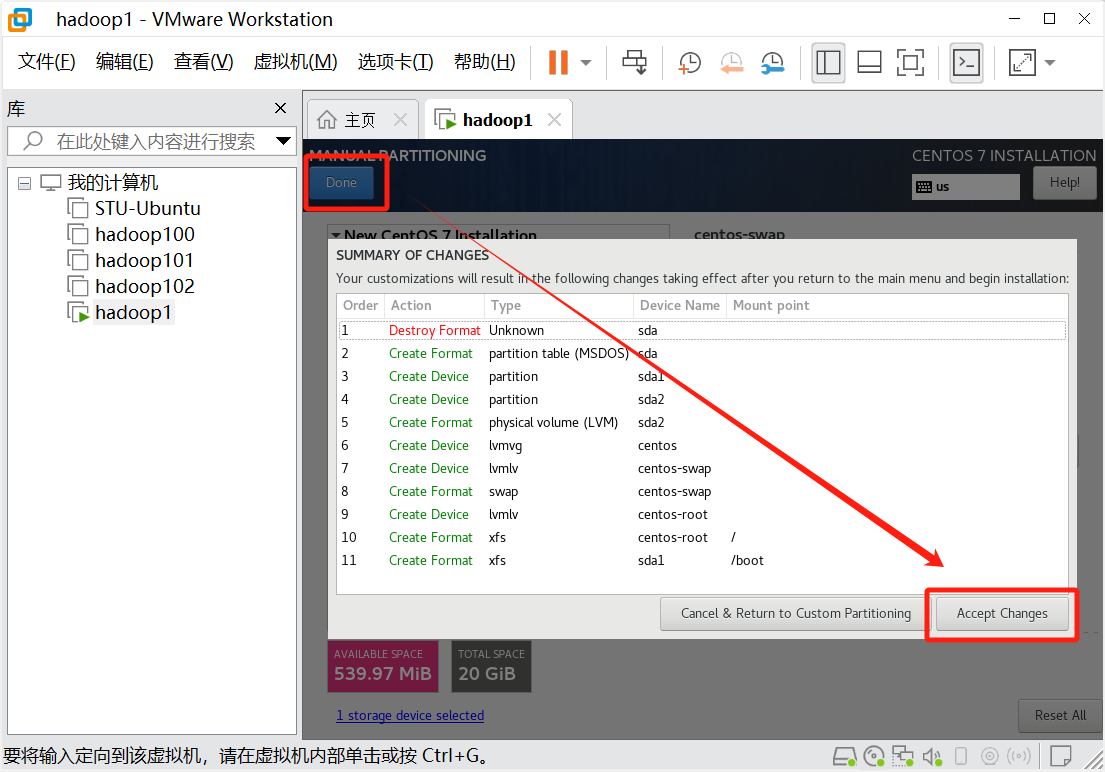Open the 编辑(E) menu

pos(124,61)
